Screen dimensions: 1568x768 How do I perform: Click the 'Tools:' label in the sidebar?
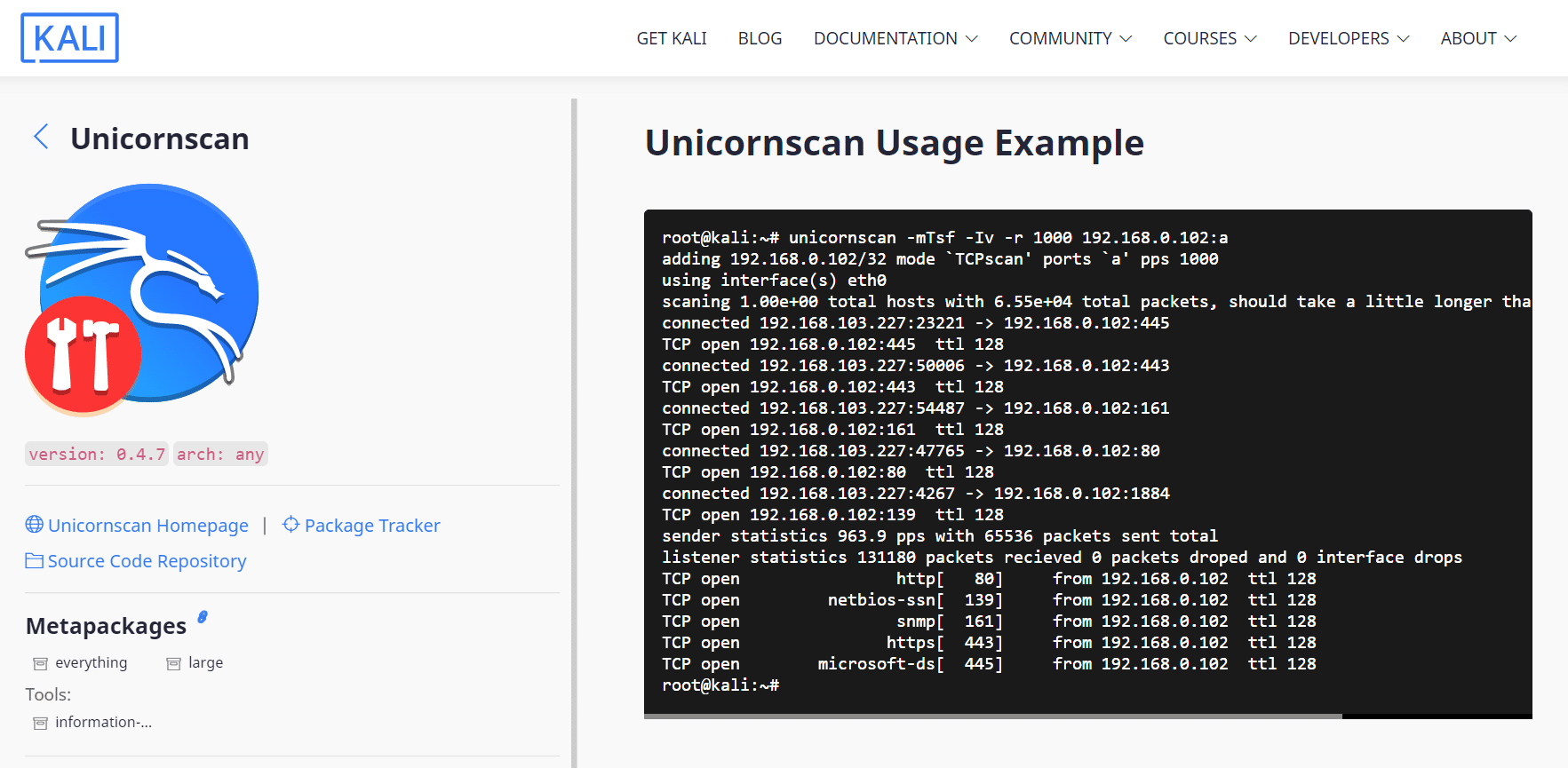tap(48, 694)
